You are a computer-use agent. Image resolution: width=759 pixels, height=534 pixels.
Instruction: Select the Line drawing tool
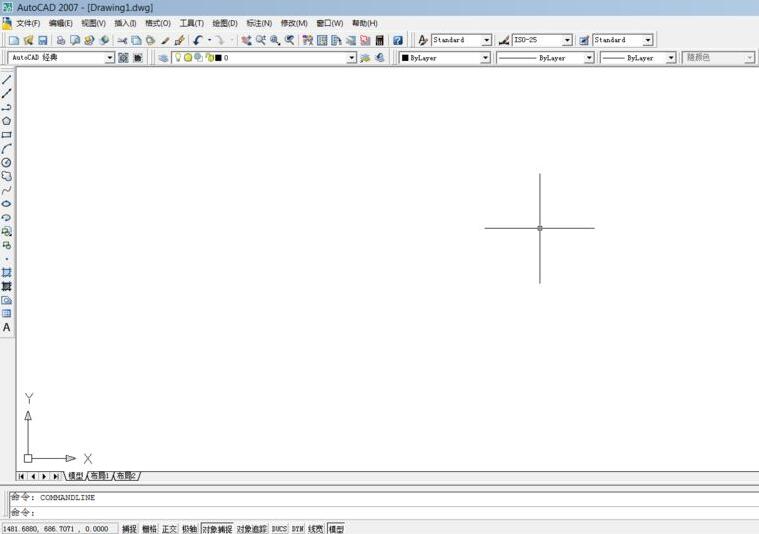pos(7,80)
